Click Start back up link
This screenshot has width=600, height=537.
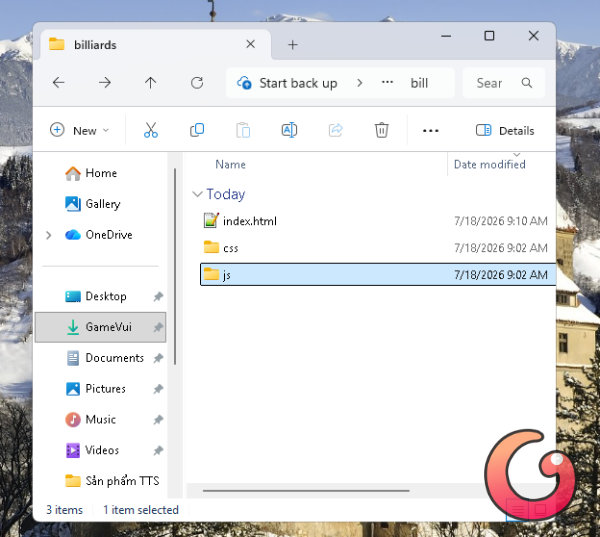point(298,83)
